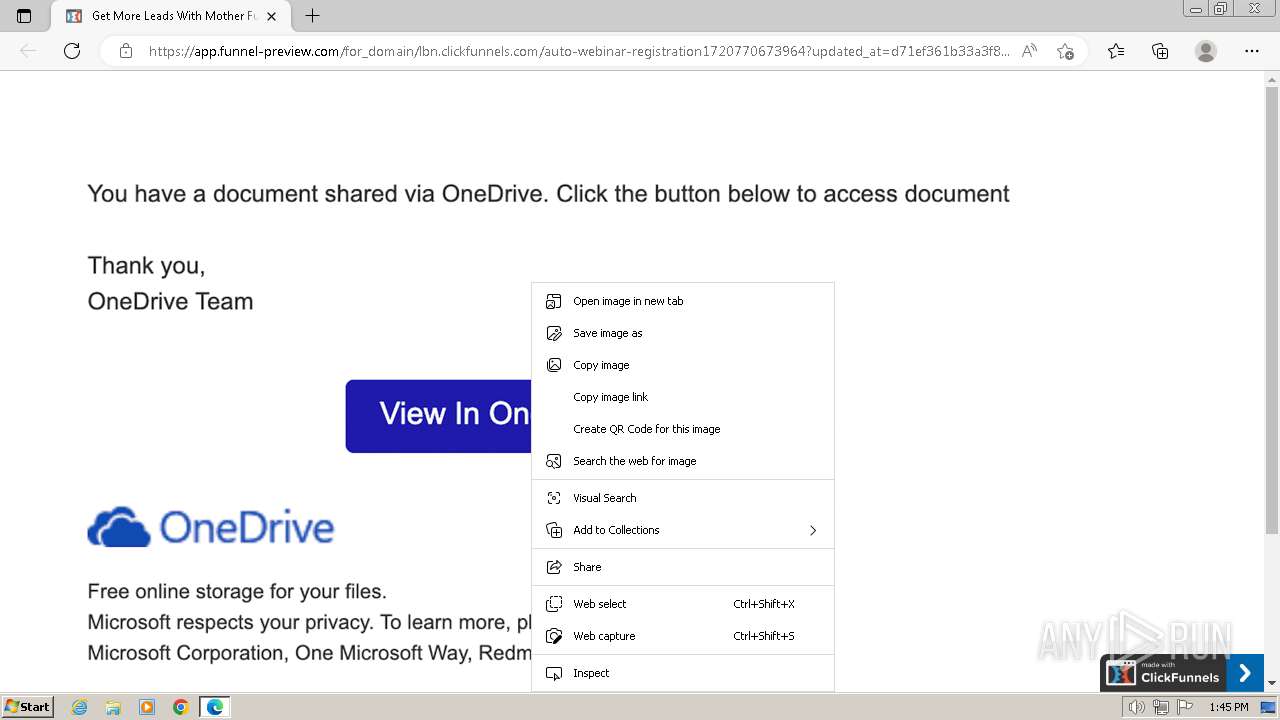Open the Windows Start button

[28, 706]
